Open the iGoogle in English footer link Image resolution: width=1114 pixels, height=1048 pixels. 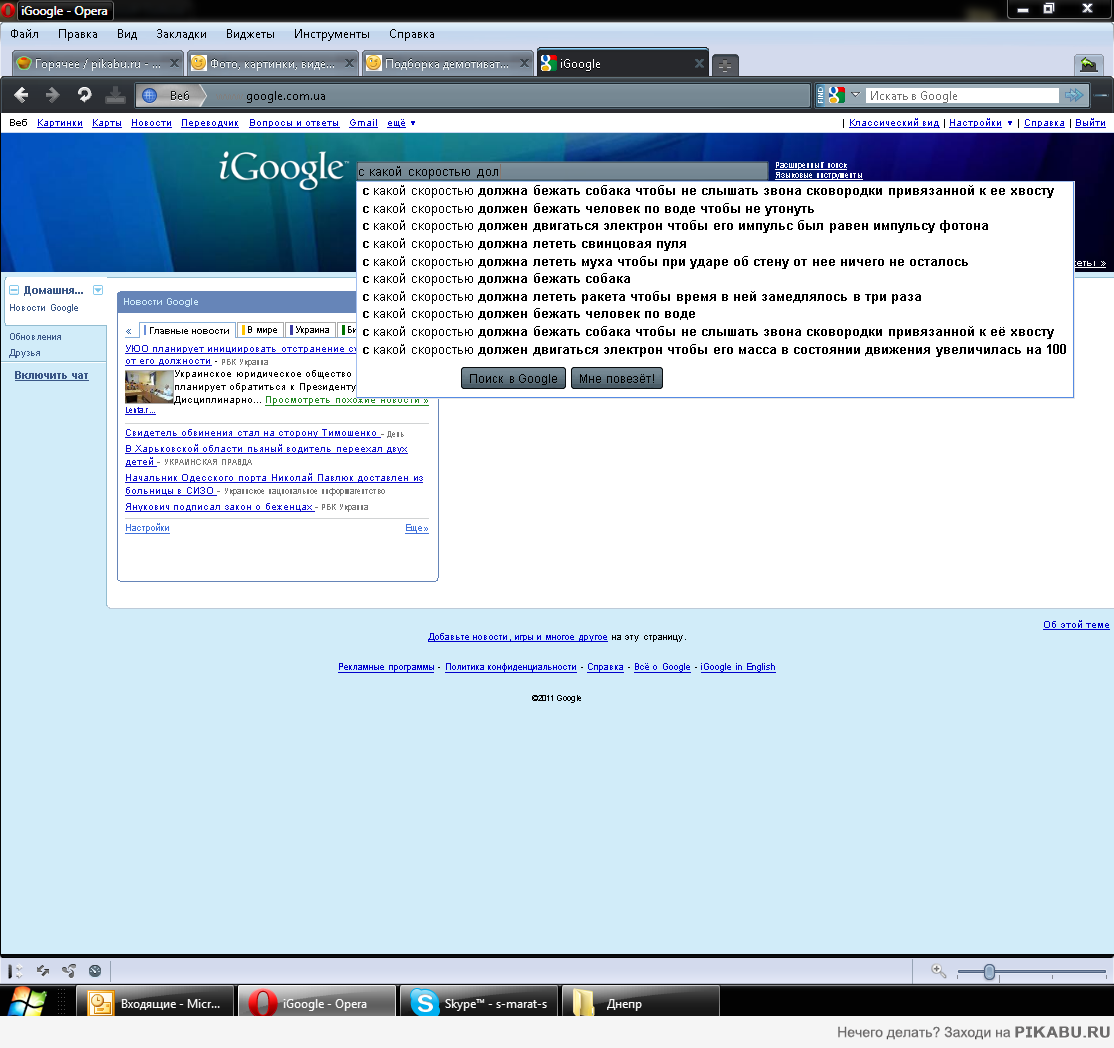(737, 666)
